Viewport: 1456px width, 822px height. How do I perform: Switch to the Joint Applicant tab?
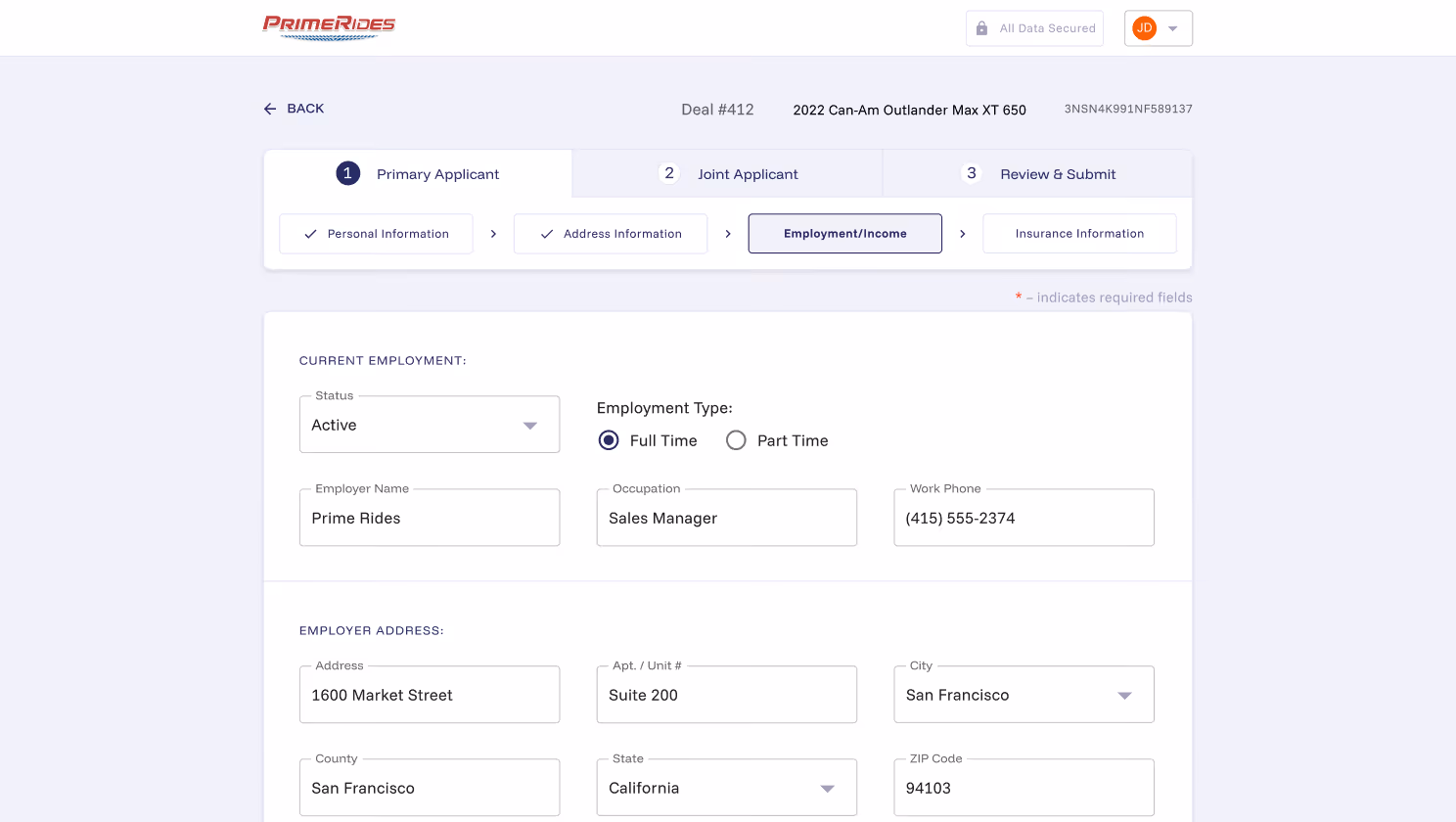tap(728, 174)
